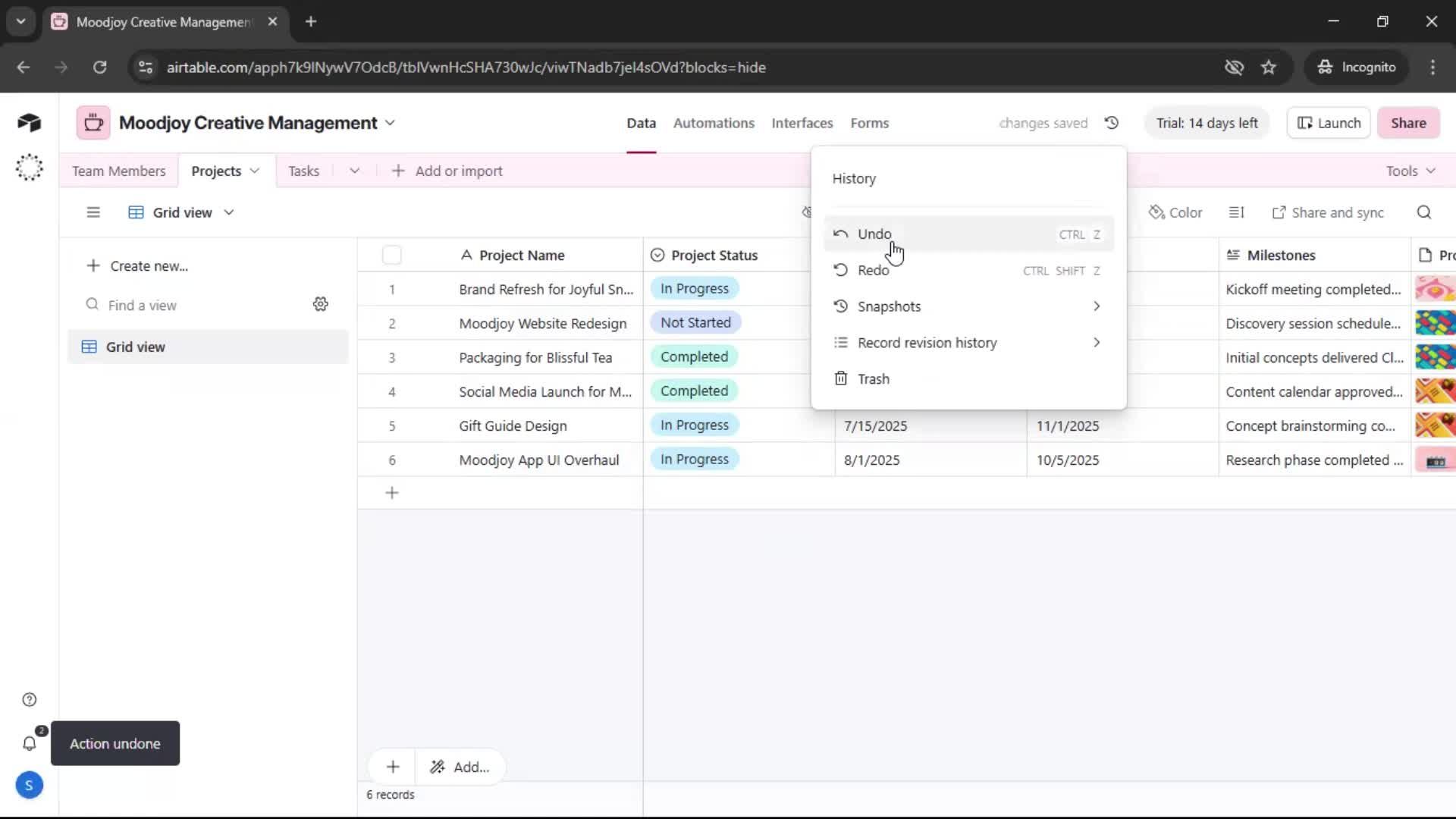This screenshot has height=819, width=1456.
Task: Click the base history clock icon
Action: (1112, 123)
